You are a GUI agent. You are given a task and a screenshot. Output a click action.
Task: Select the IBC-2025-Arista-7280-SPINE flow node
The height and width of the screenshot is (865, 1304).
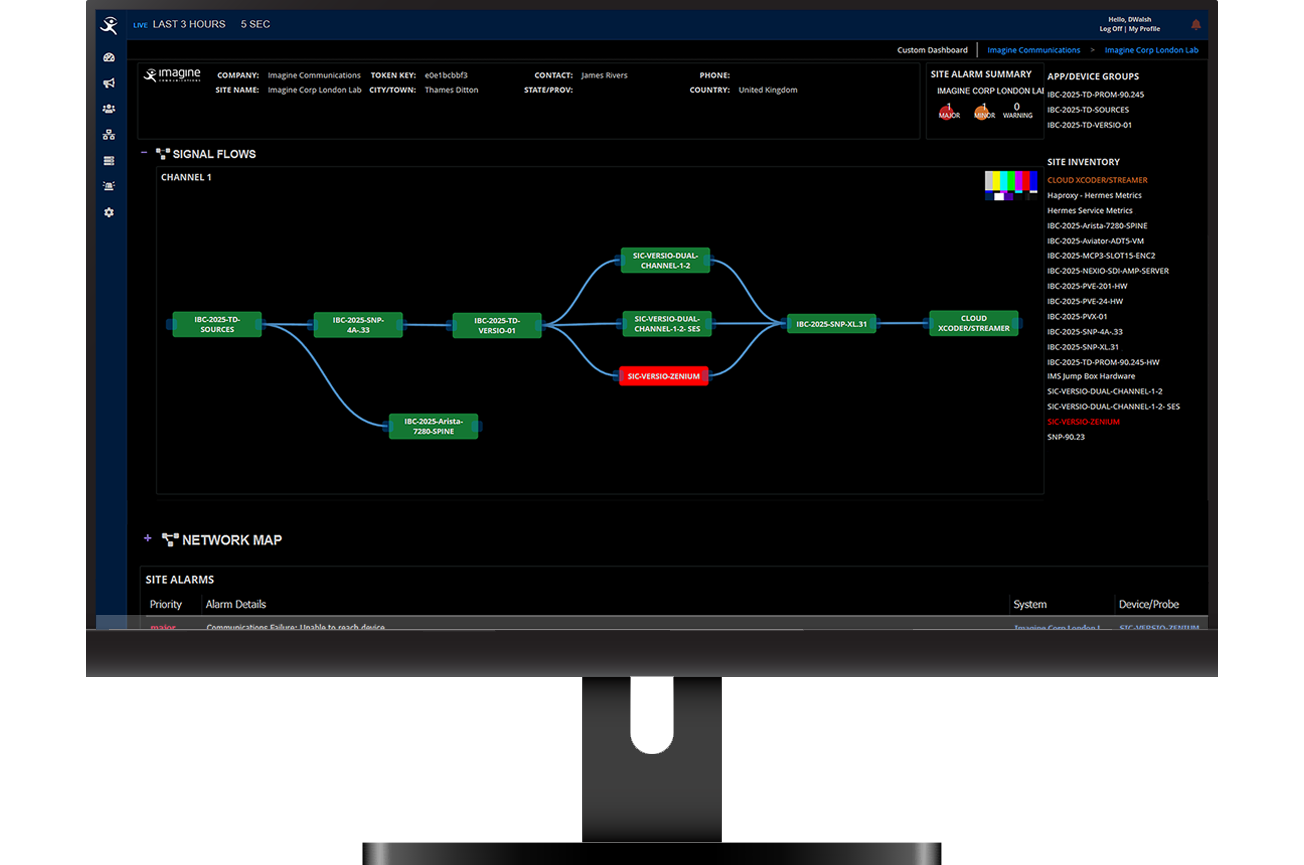pos(433,426)
